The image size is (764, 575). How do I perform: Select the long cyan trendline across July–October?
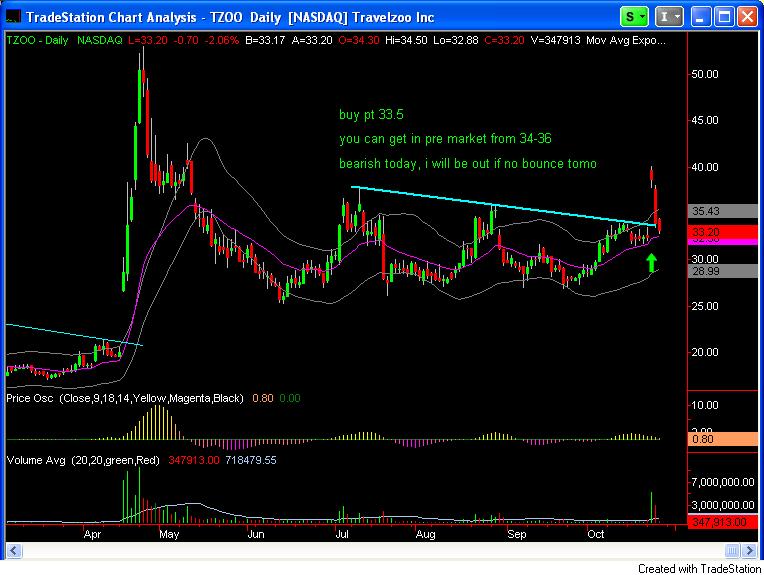point(502,206)
